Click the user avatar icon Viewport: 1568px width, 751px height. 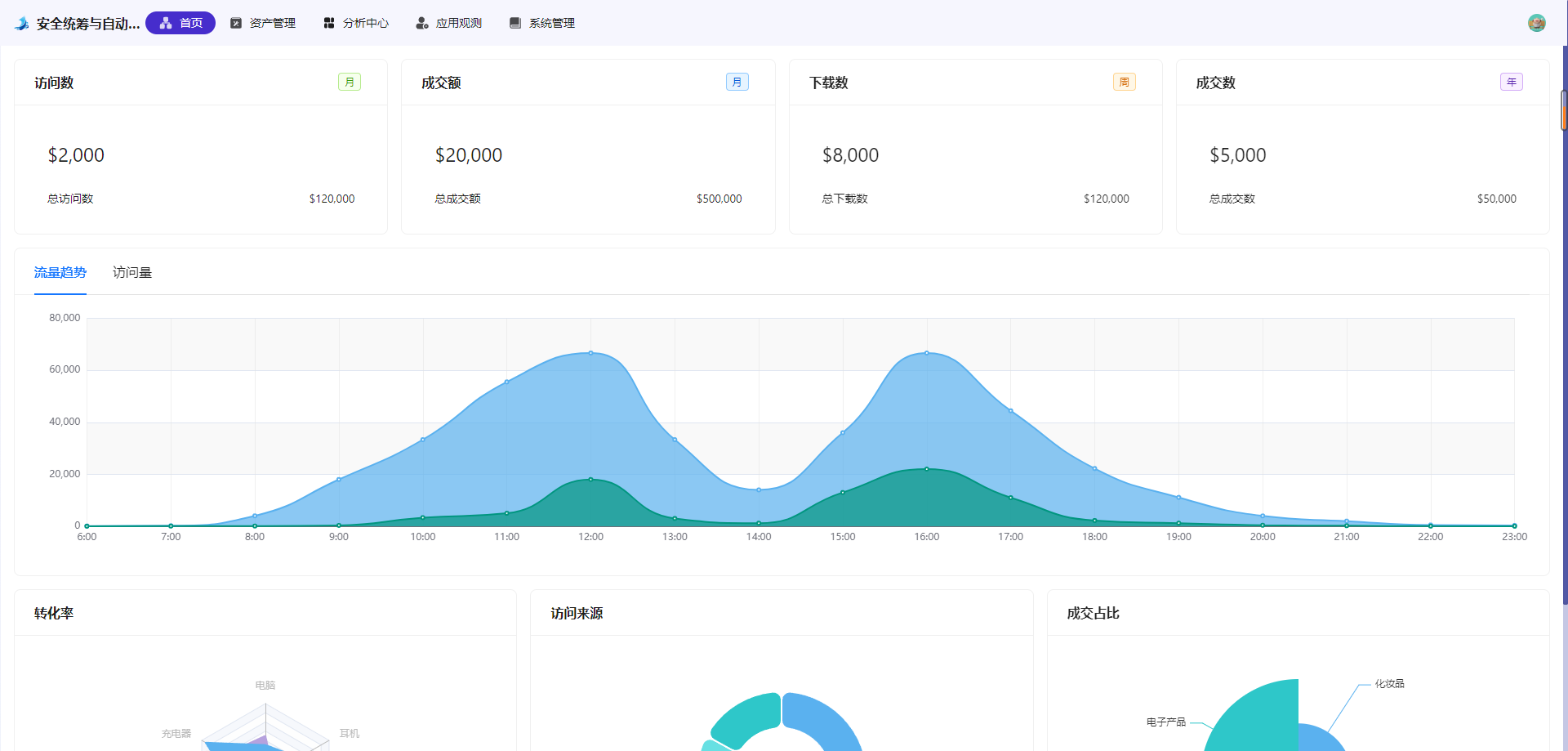click(x=1536, y=23)
